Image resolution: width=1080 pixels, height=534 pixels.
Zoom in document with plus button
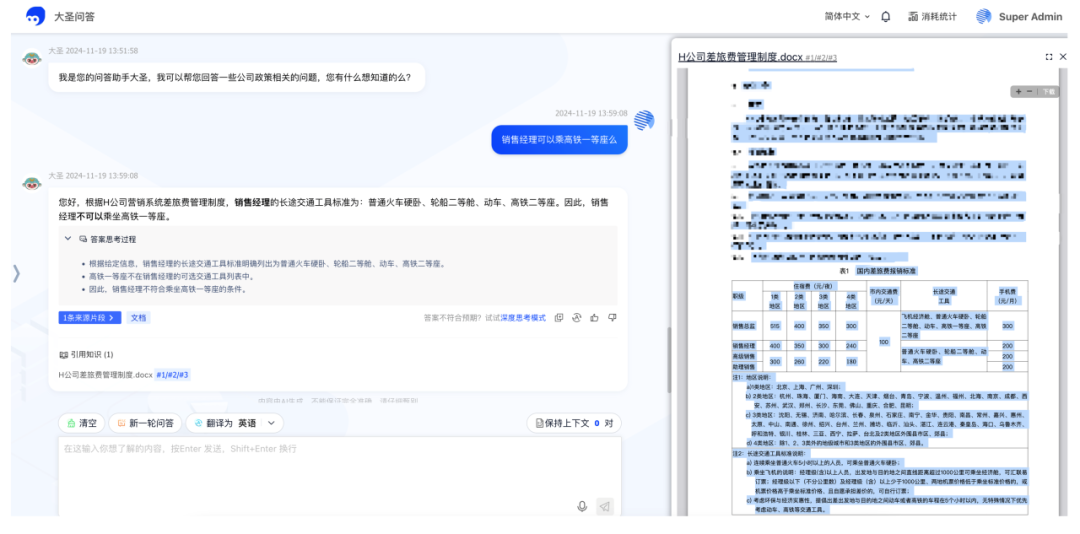[1018, 91]
